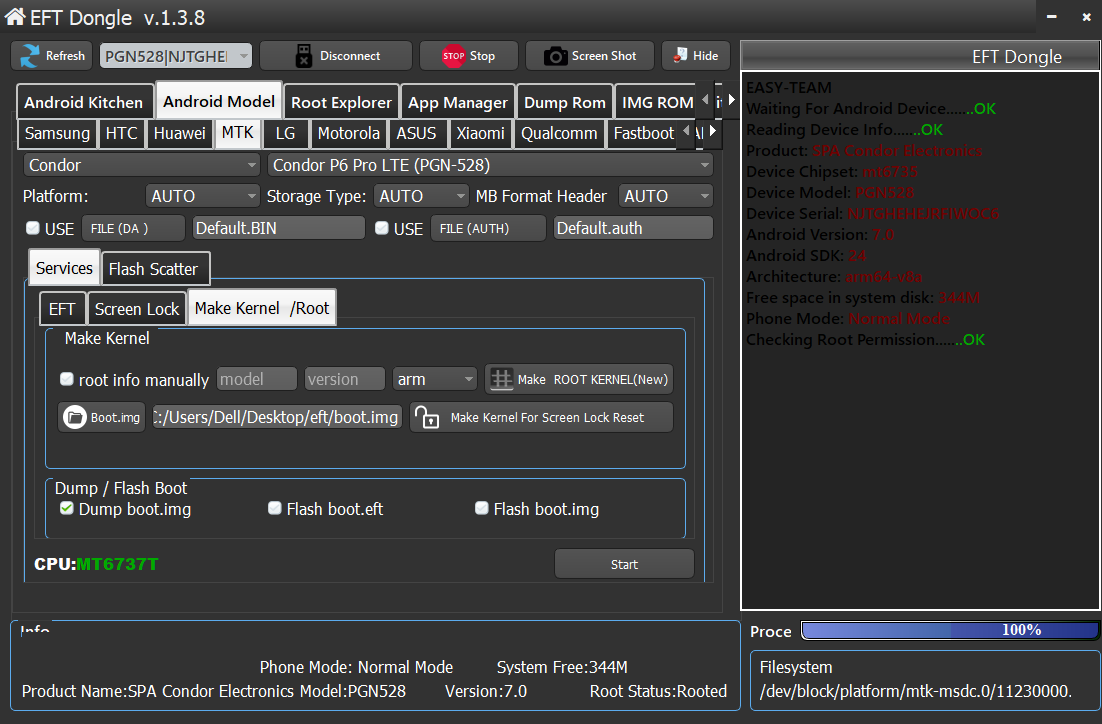Open the Condor P6 Pro LTE model dropdown
Image resolution: width=1102 pixels, height=724 pixels.
490,165
